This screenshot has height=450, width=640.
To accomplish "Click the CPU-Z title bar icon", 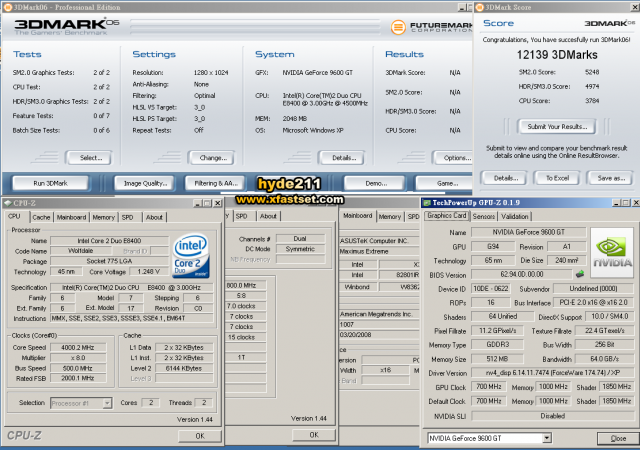I will (x=8, y=203).
